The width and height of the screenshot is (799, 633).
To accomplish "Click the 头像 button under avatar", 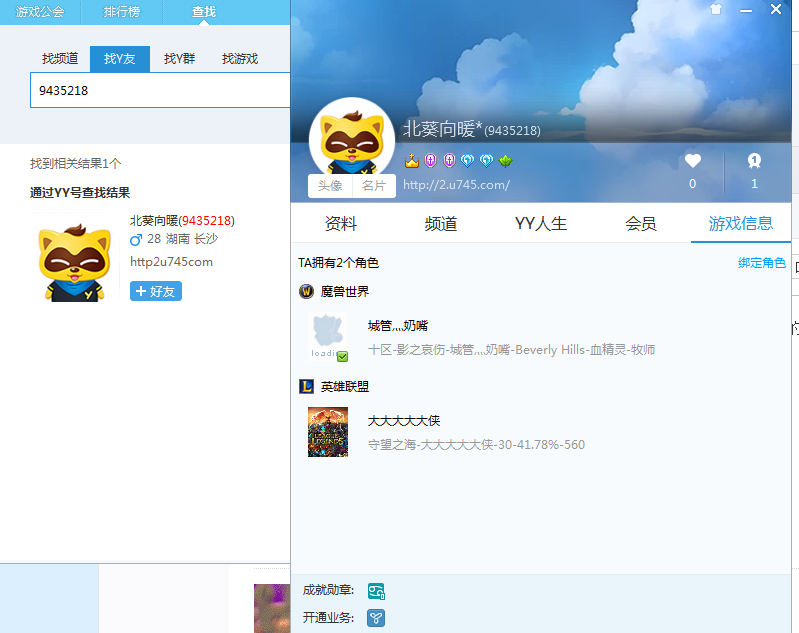I will (330, 186).
